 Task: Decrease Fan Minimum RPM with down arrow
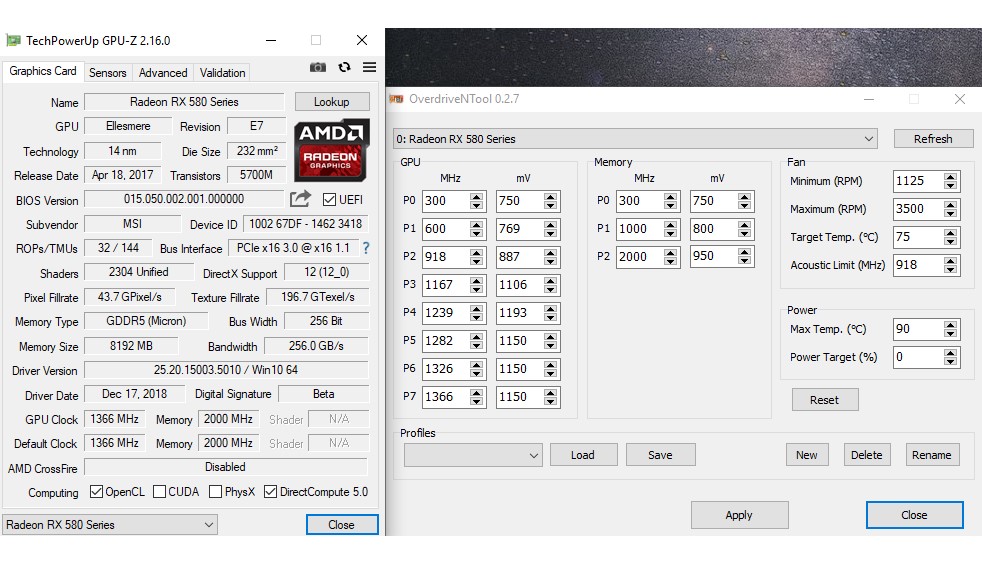[951, 187]
